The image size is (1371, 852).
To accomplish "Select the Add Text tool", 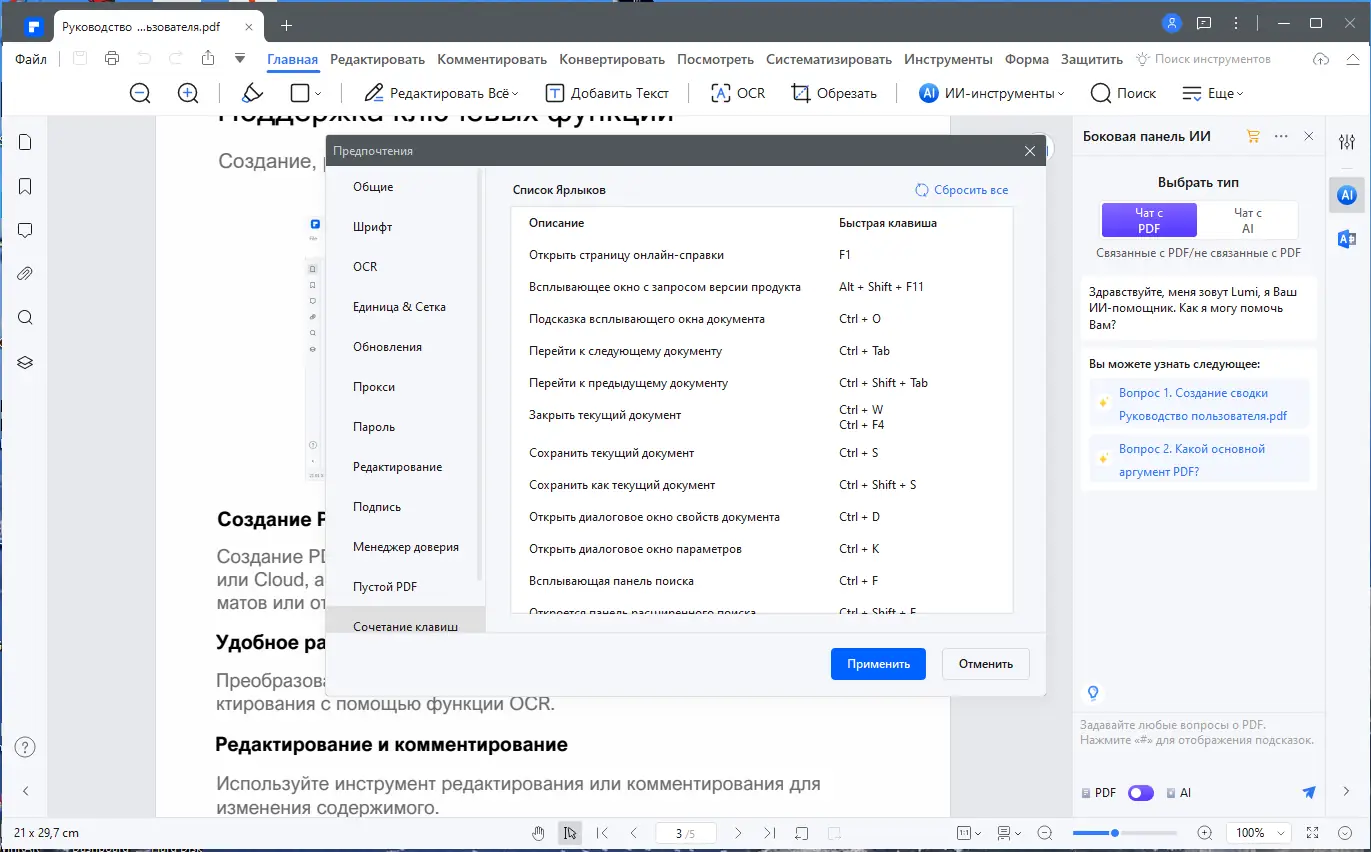I will (610, 92).
